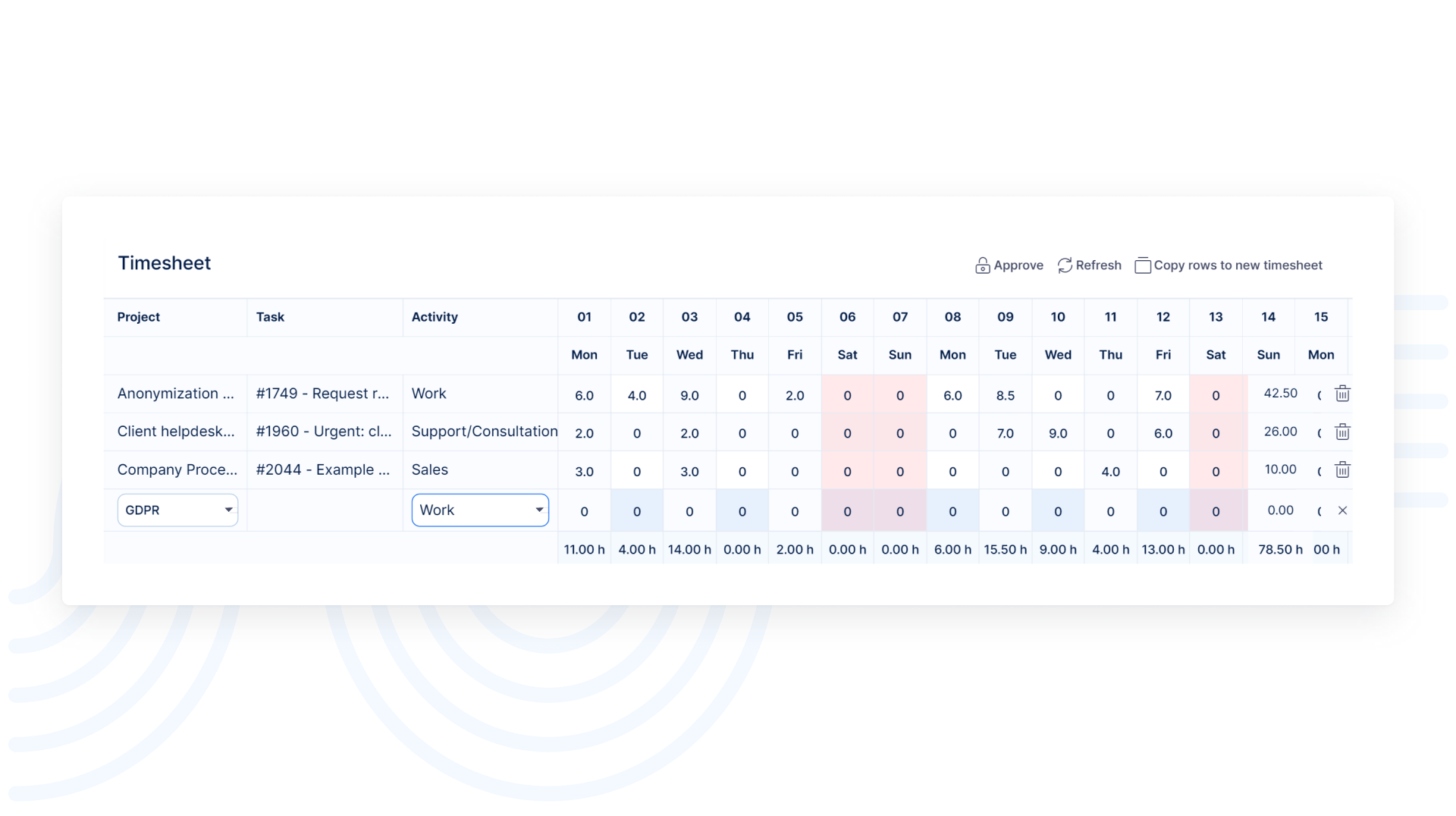Select the Task column header

270,317
